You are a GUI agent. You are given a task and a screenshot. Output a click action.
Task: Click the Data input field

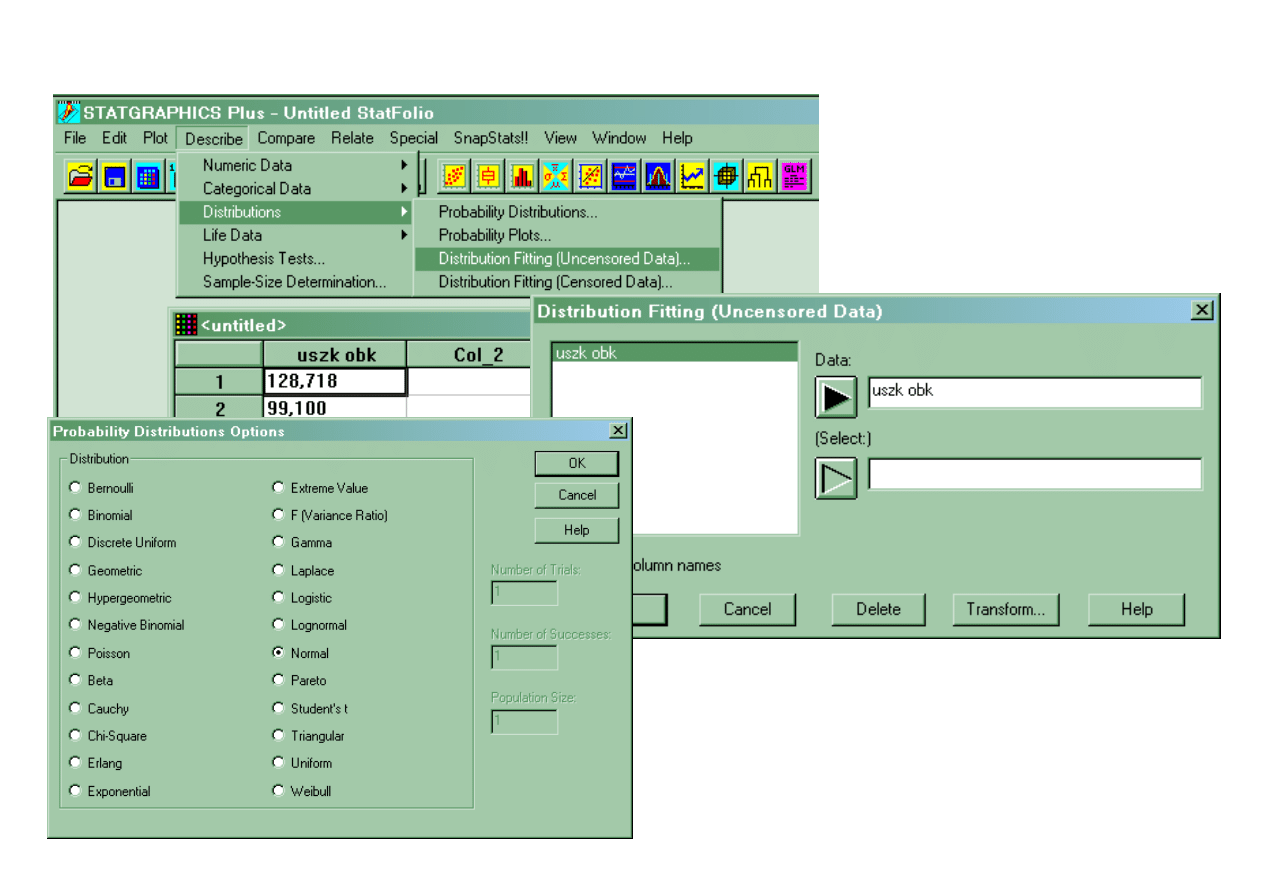(1035, 392)
